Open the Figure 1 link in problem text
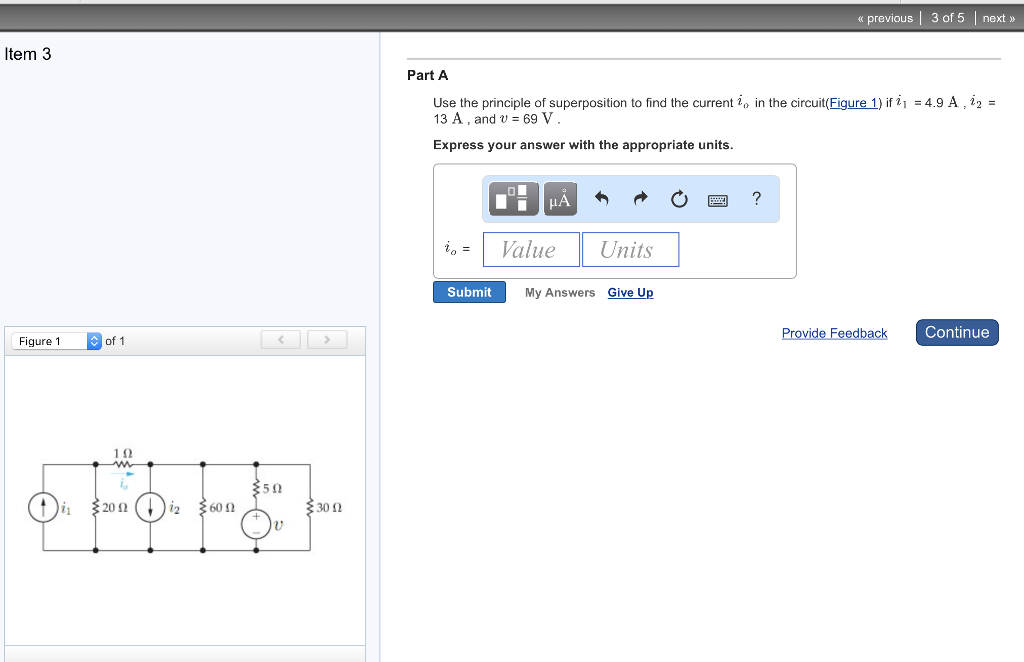 [x=853, y=102]
